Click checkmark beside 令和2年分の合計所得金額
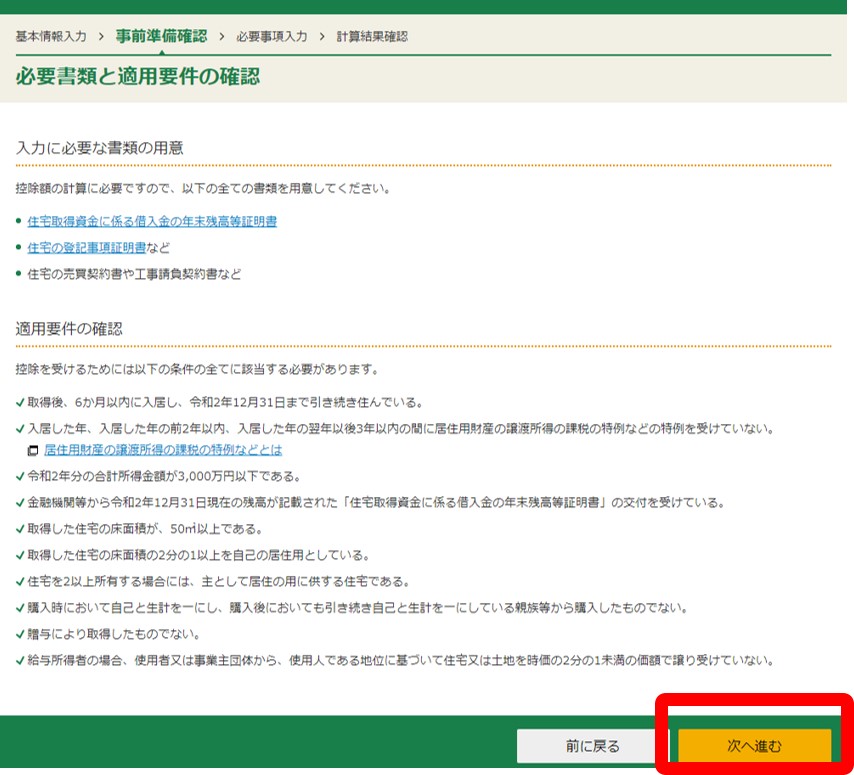 pos(20,476)
